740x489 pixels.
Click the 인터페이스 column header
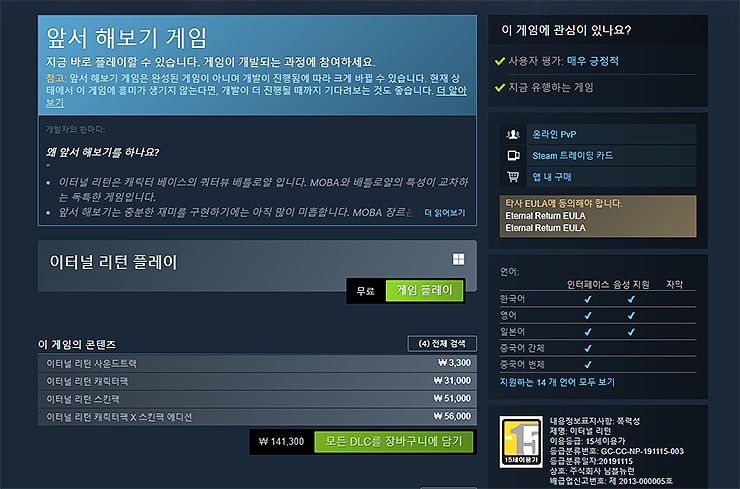click(x=588, y=284)
